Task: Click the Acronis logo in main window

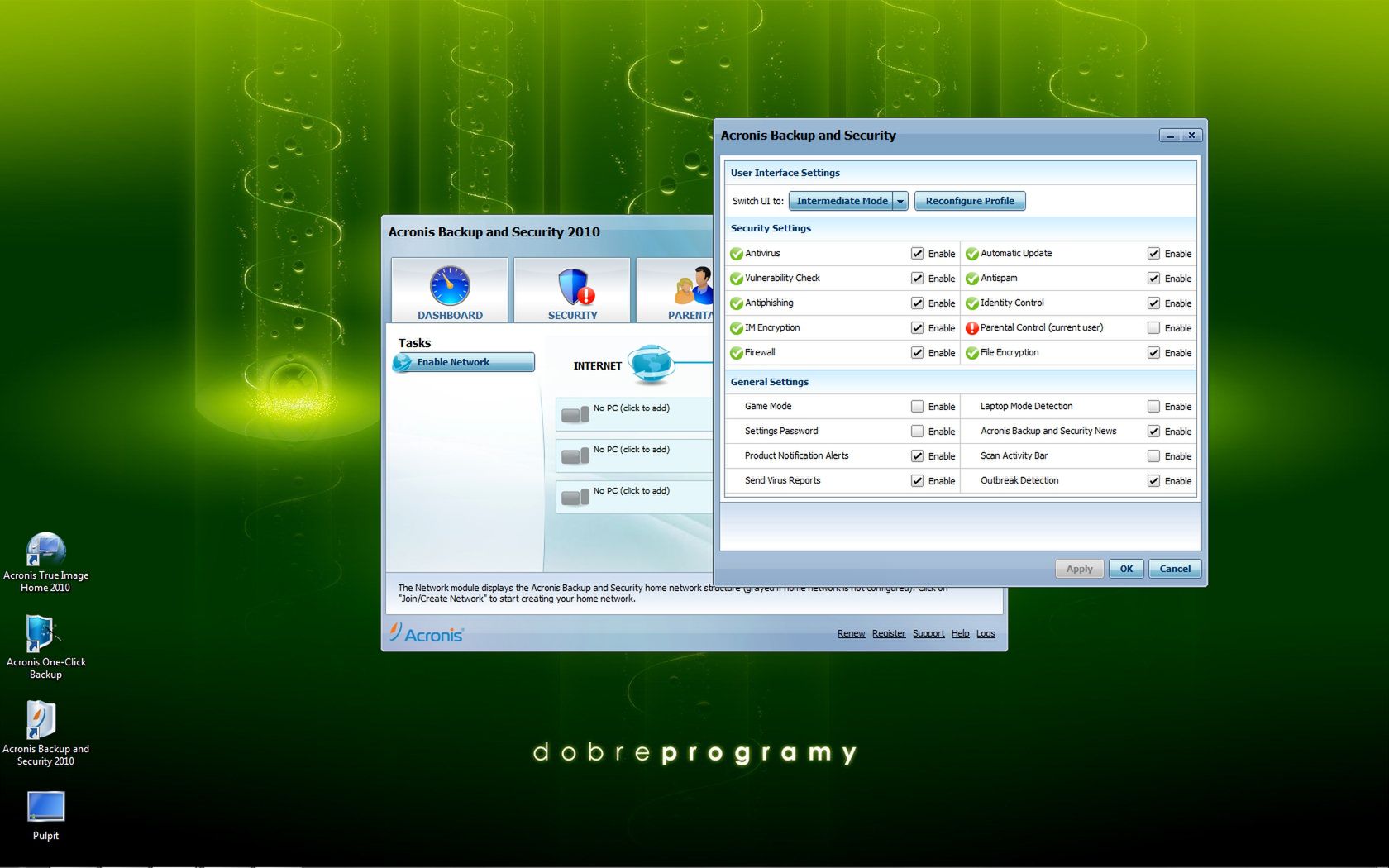Action: (x=427, y=633)
